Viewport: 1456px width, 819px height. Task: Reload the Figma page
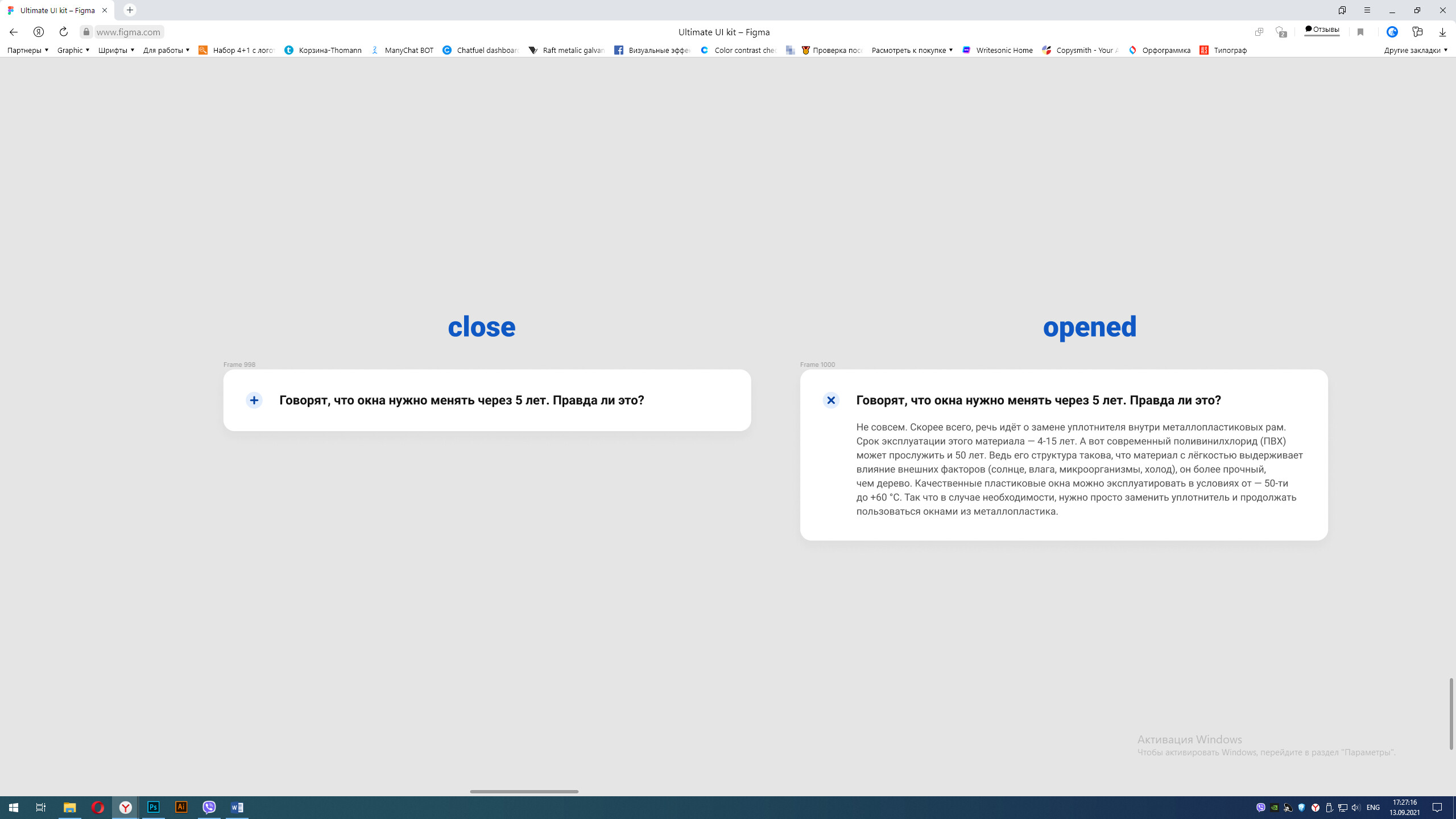pyautogui.click(x=64, y=32)
